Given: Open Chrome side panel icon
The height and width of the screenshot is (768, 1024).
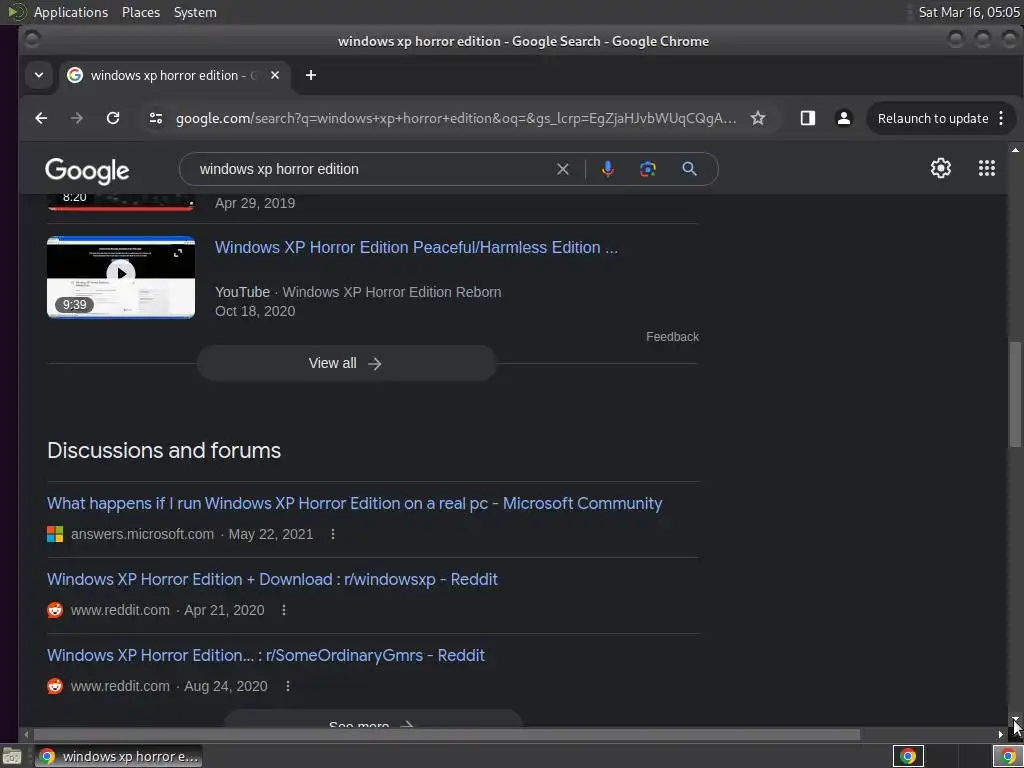Looking at the screenshot, I should click(808, 118).
